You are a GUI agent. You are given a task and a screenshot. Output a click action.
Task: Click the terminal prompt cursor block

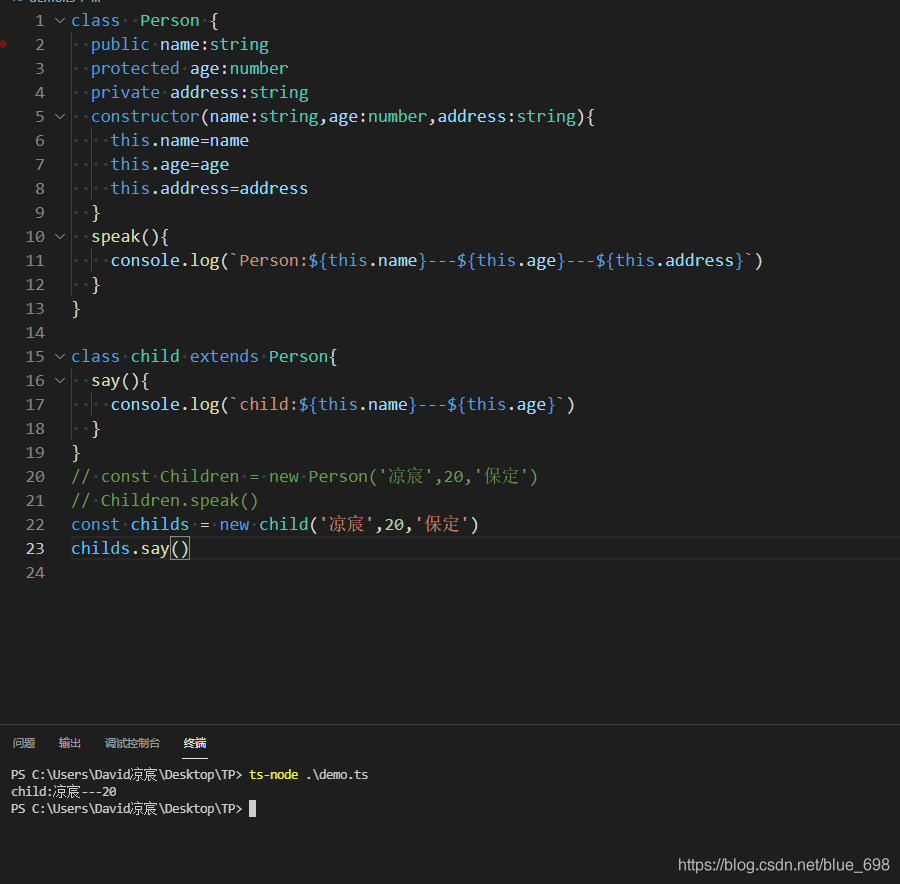click(253, 808)
